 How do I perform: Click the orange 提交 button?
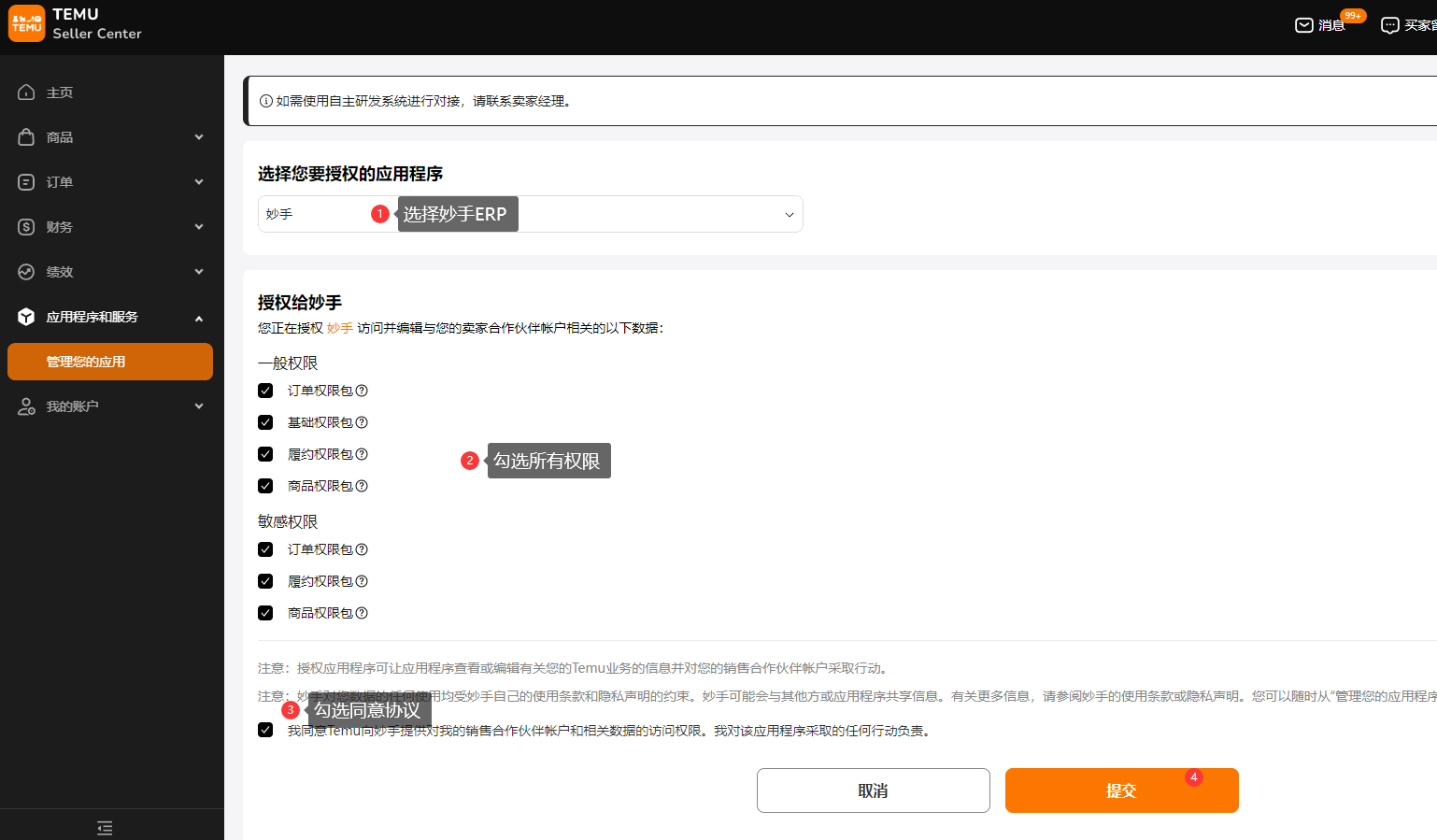pos(1121,790)
